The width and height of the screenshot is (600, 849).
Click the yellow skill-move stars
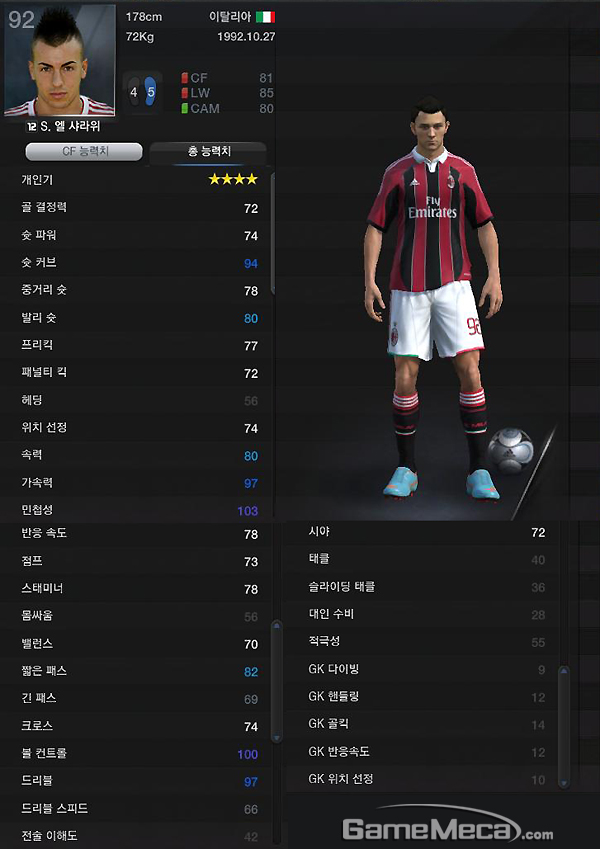coord(233,179)
